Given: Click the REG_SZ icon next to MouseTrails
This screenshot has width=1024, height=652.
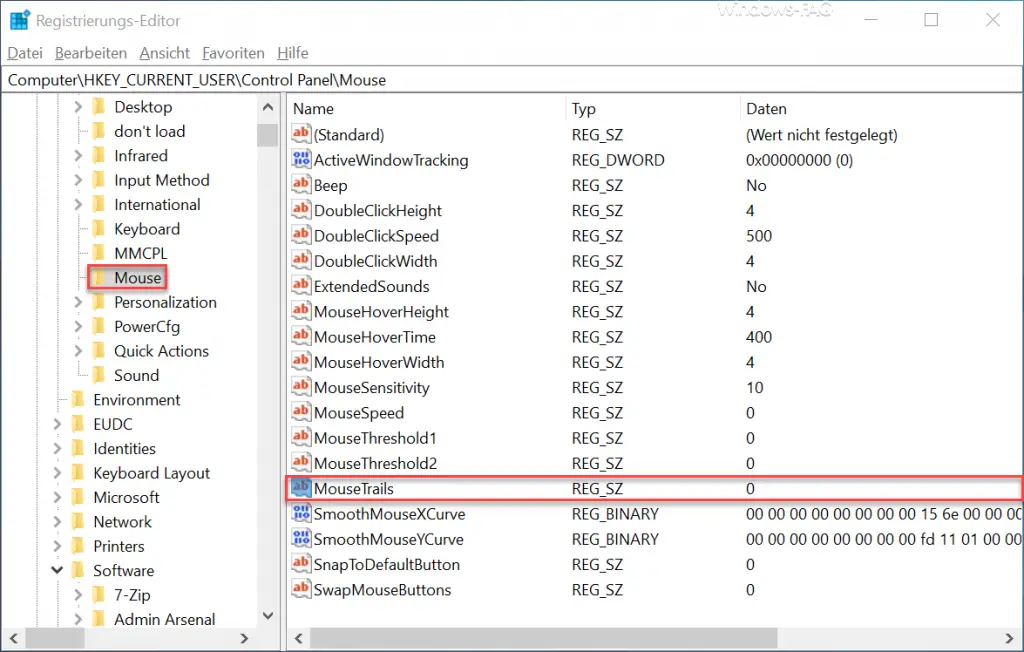Looking at the screenshot, I should (x=301, y=488).
